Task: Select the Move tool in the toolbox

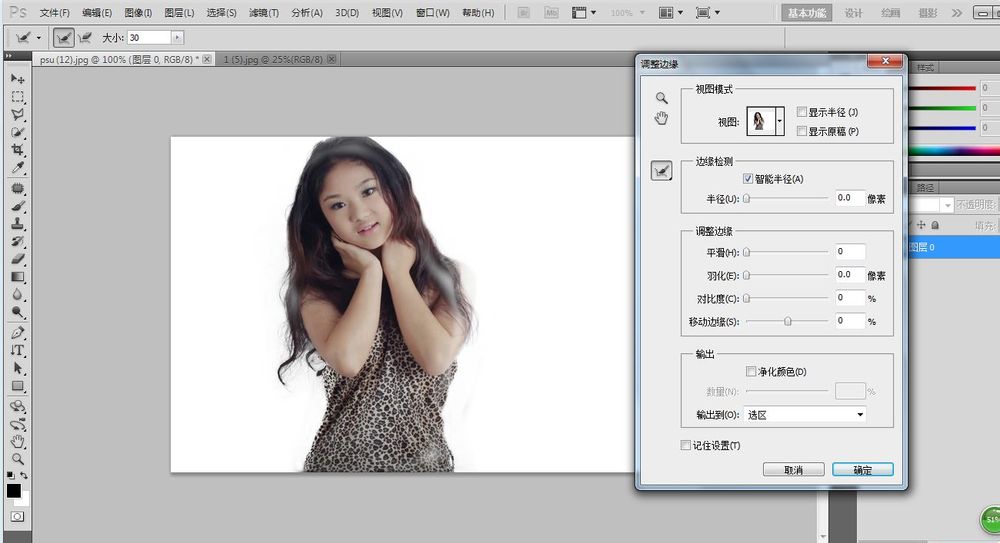Action: click(x=18, y=79)
